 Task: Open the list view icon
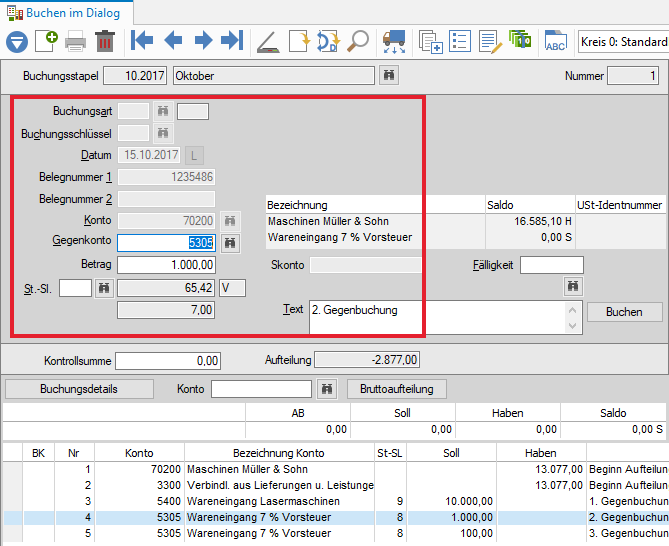(460, 41)
